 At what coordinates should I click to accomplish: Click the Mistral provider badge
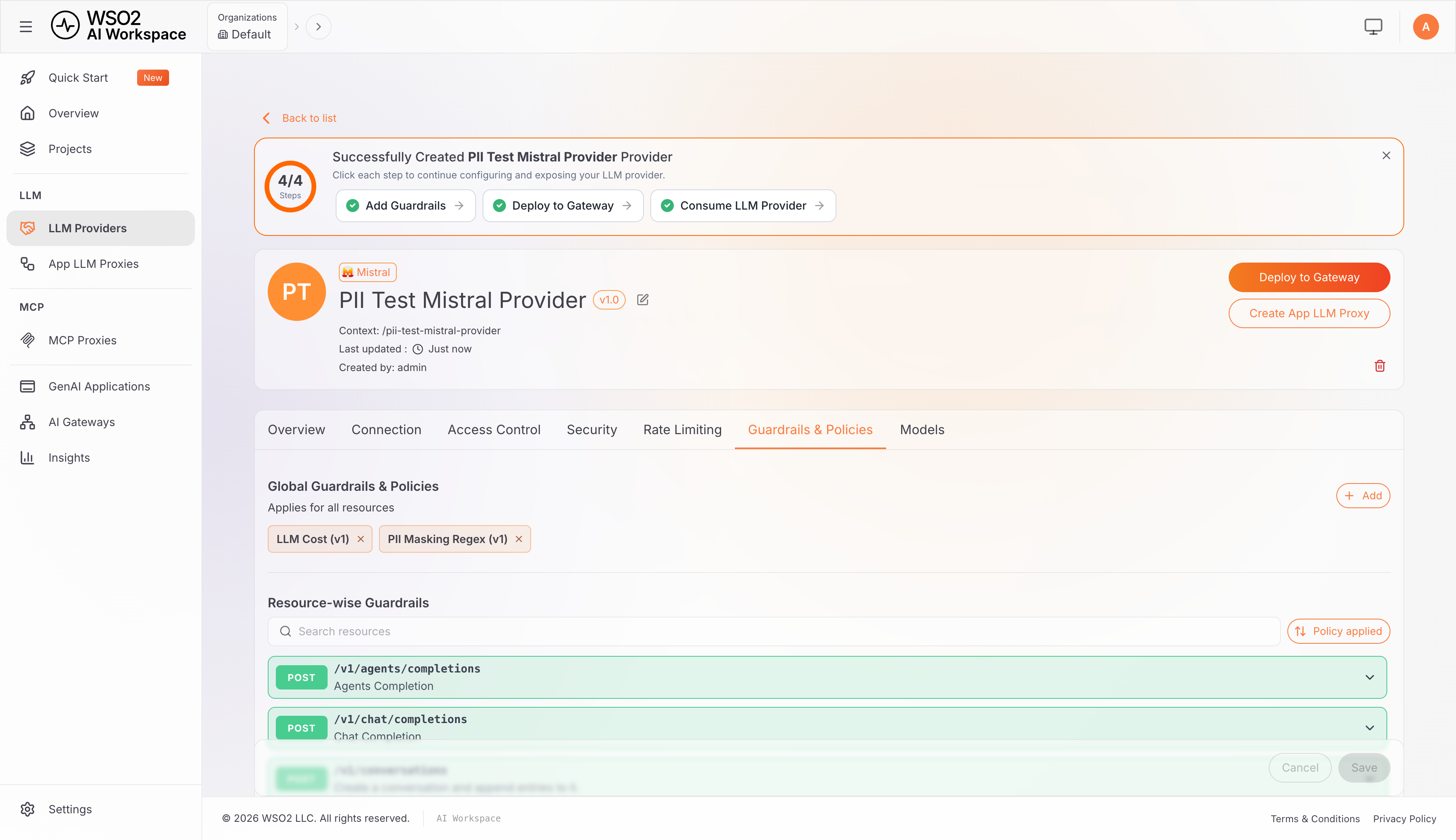[x=367, y=272]
